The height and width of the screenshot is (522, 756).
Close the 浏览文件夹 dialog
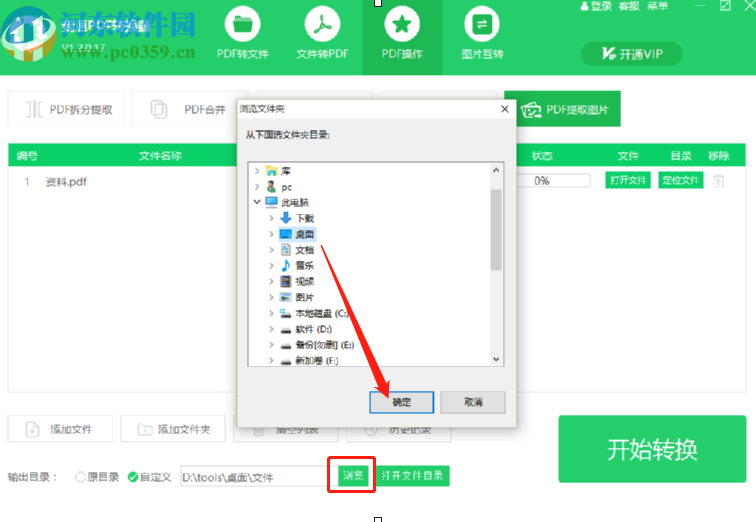point(505,109)
